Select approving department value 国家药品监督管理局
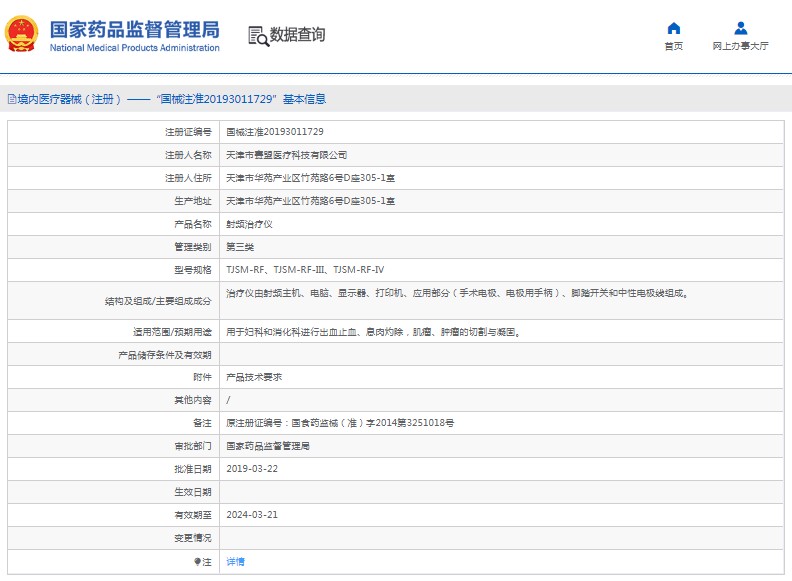 (268, 446)
